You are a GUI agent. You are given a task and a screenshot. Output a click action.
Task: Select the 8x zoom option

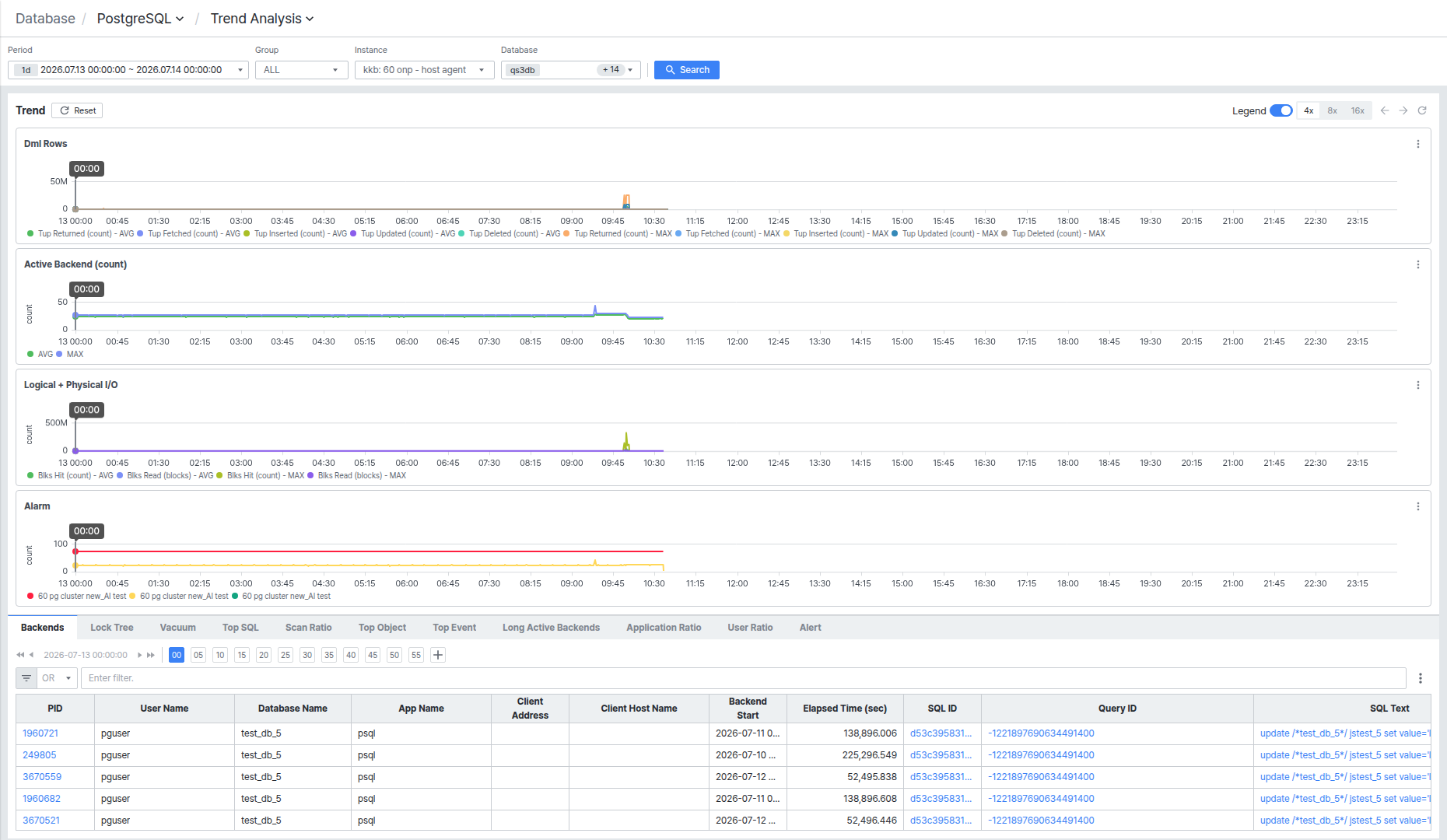point(1333,110)
